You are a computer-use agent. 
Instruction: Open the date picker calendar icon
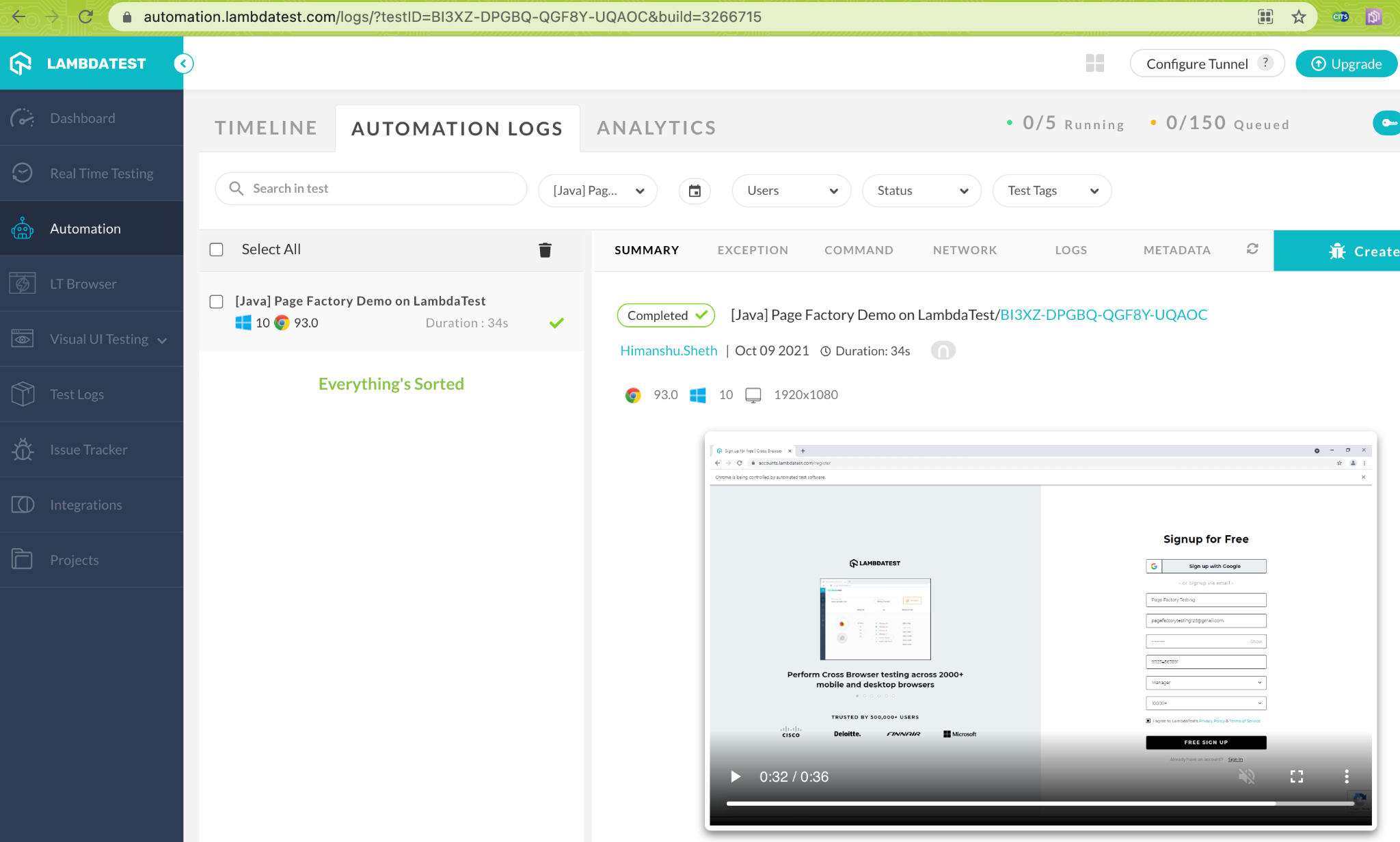click(x=695, y=191)
